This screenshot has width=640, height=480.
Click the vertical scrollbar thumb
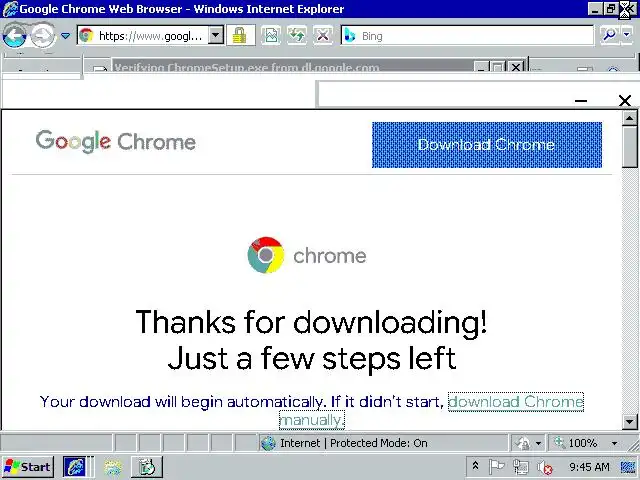tap(629, 147)
